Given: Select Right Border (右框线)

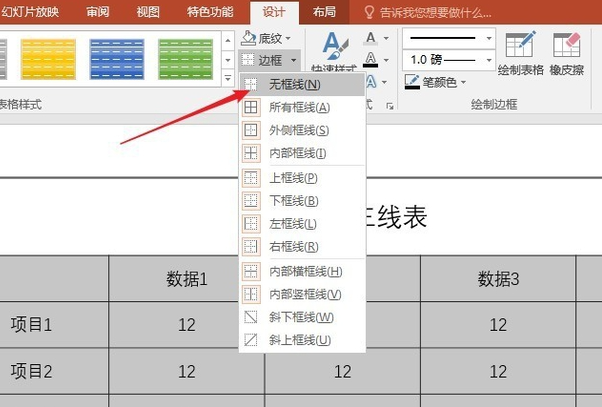Looking at the screenshot, I should coord(302,247).
